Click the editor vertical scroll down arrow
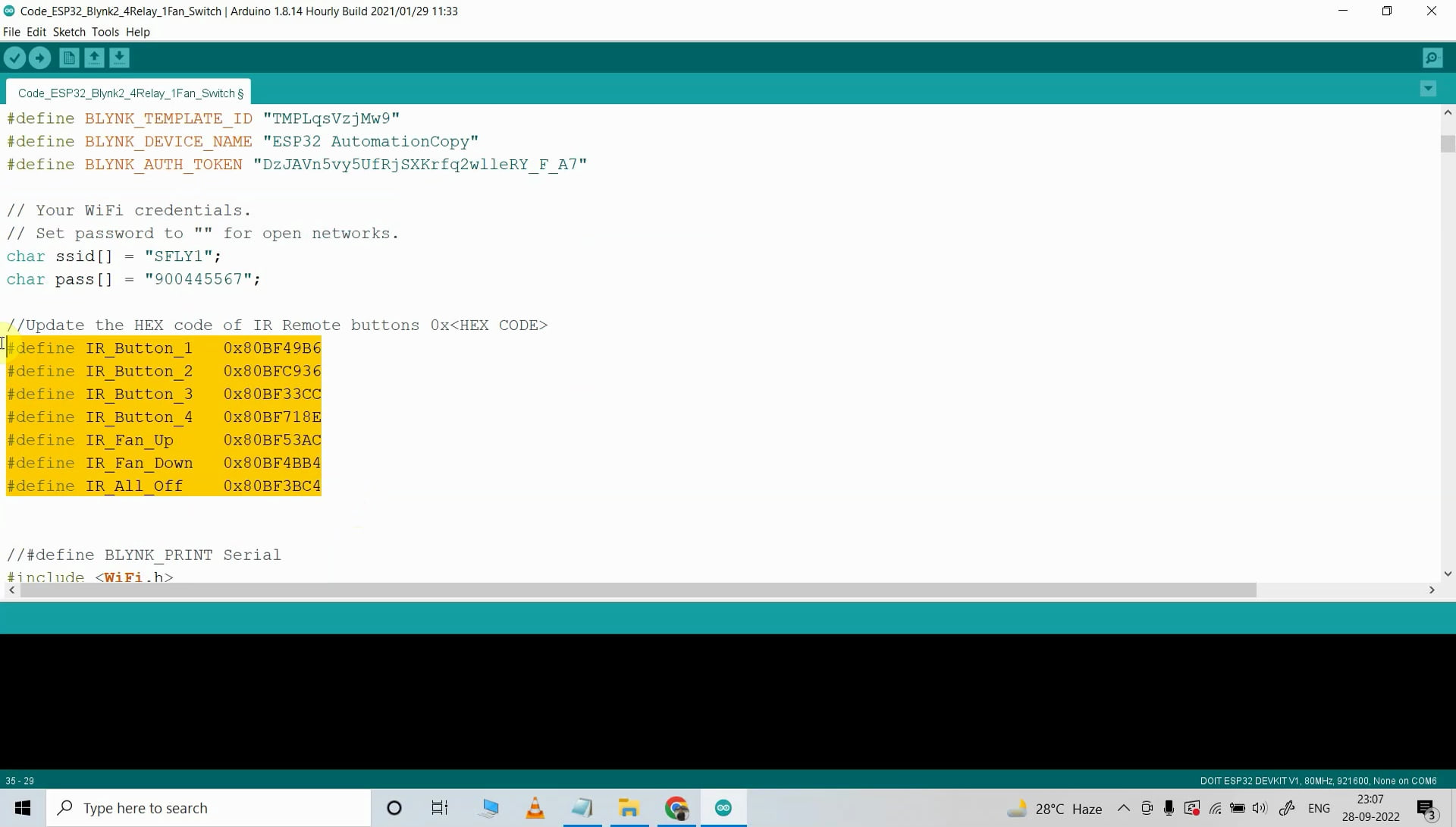 [x=1448, y=574]
